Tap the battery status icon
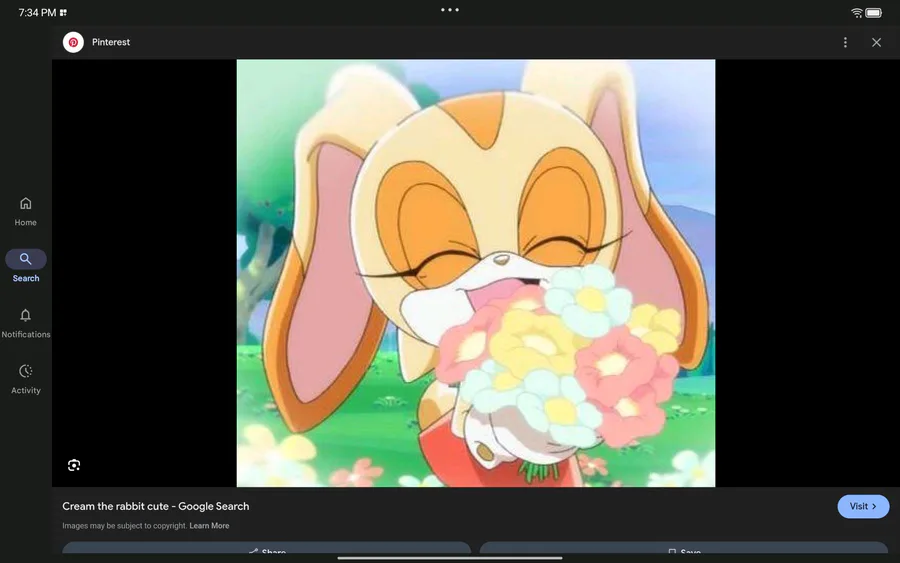Image resolution: width=900 pixels, height=563 pixels. tap(873, 13)
